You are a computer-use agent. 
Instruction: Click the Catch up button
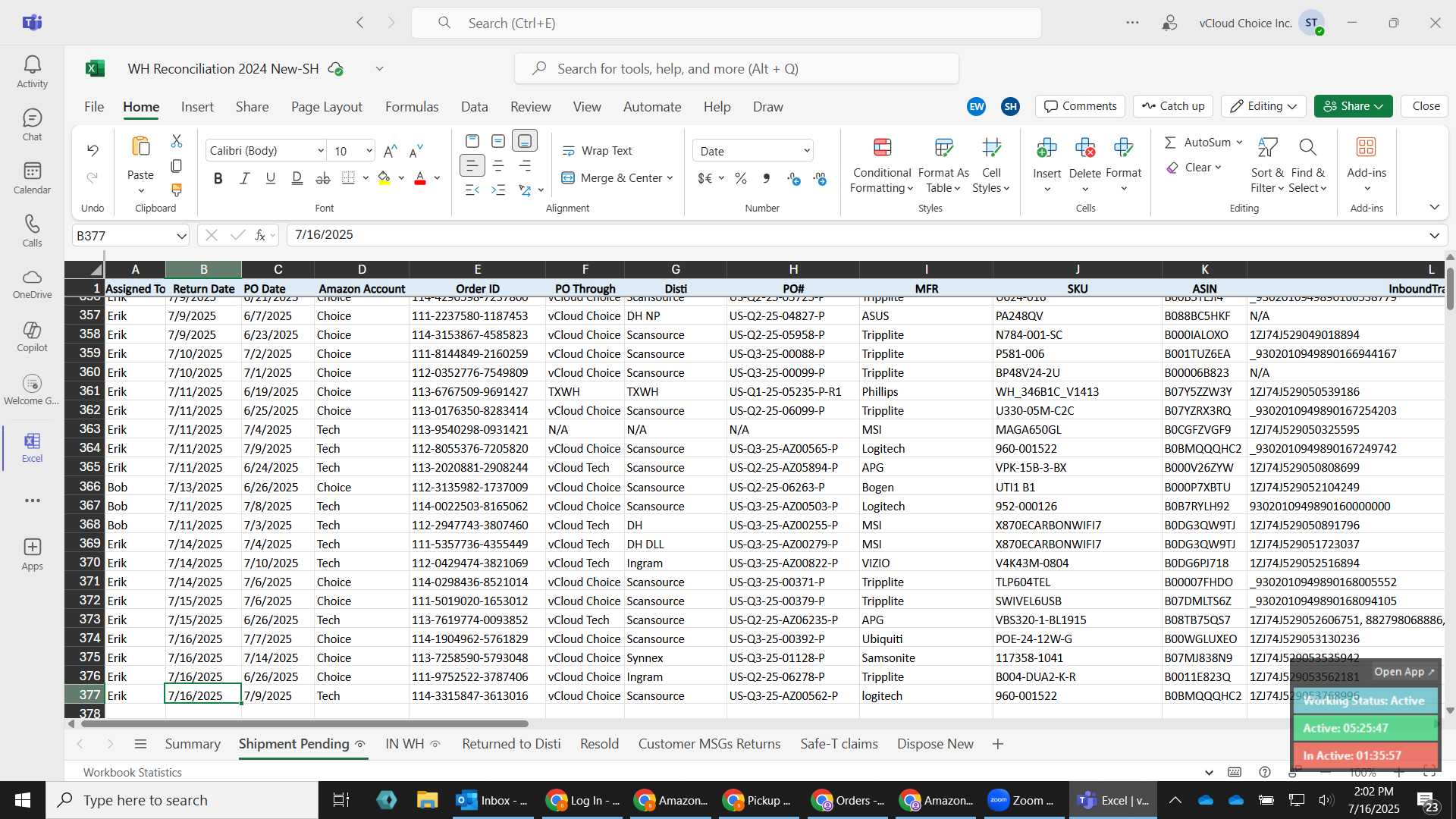click(x=1173, y=106)
